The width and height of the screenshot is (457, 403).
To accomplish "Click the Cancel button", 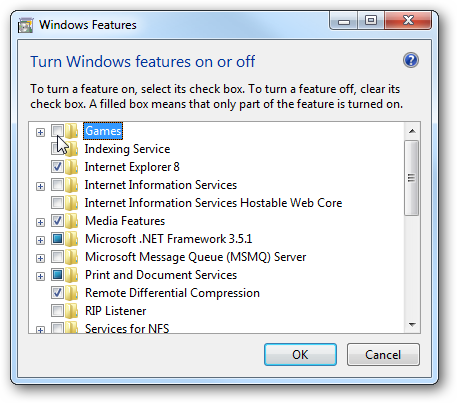I will [383, 355].
